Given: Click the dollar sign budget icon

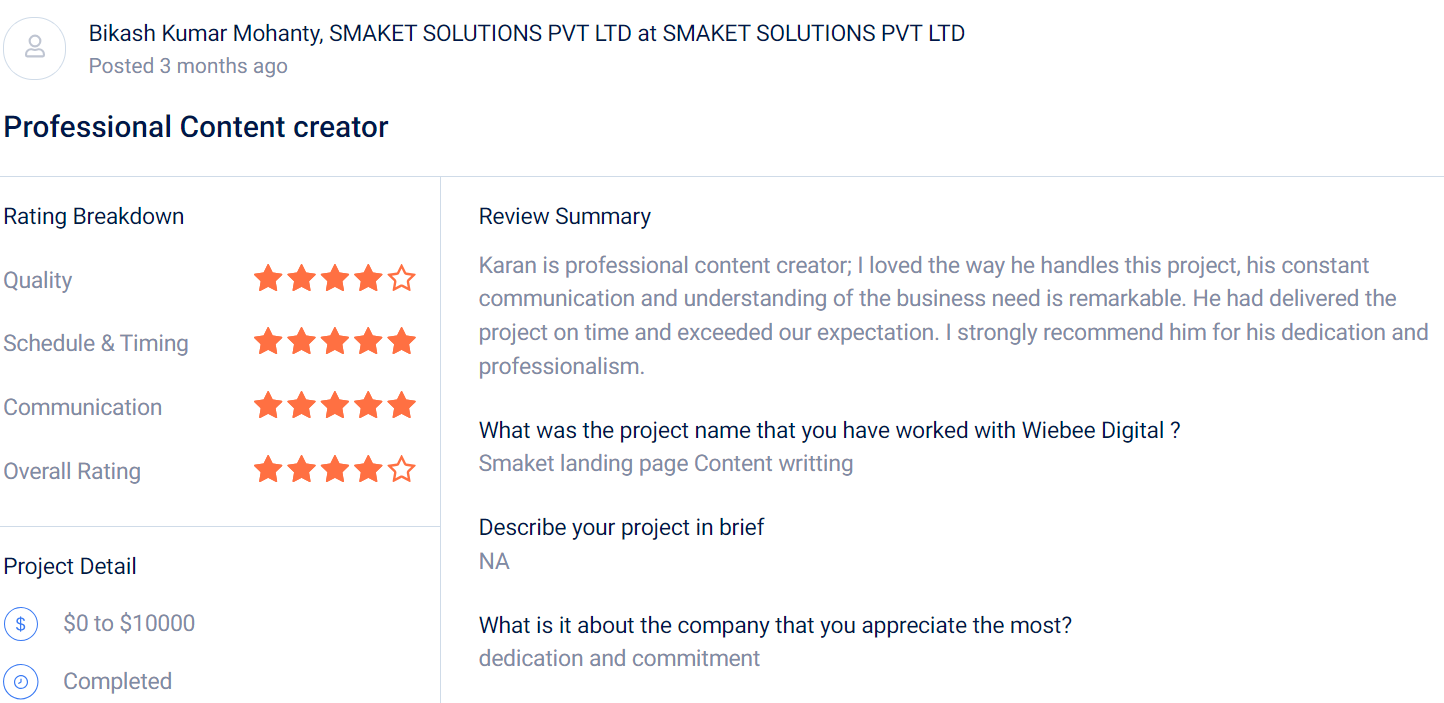Looking at the screenshot, I should click(x=21, y=624).
